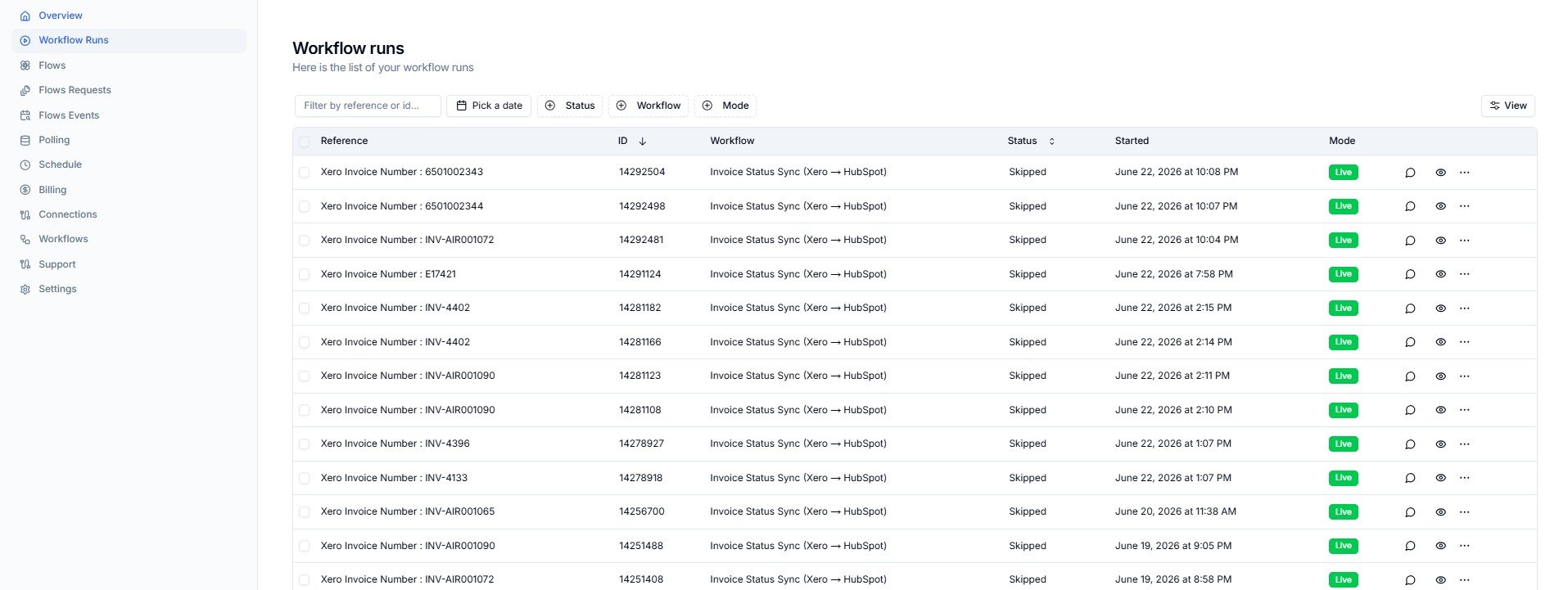Open Connections page in sidebar
This screenshot has height=590, width=1568.
(68, 214)
